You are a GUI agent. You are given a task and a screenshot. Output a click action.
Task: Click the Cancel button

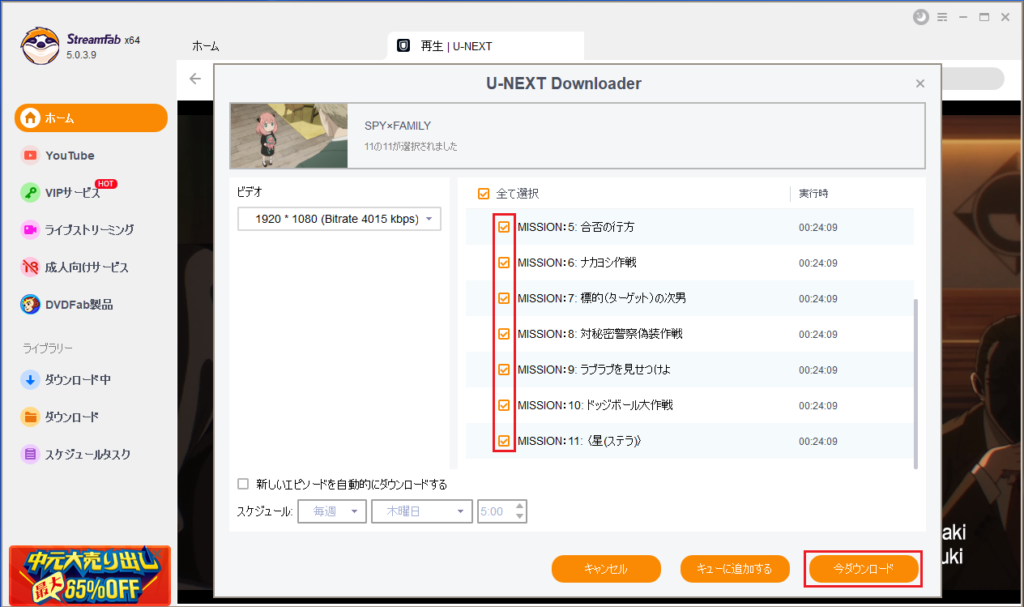coord(606,569)
